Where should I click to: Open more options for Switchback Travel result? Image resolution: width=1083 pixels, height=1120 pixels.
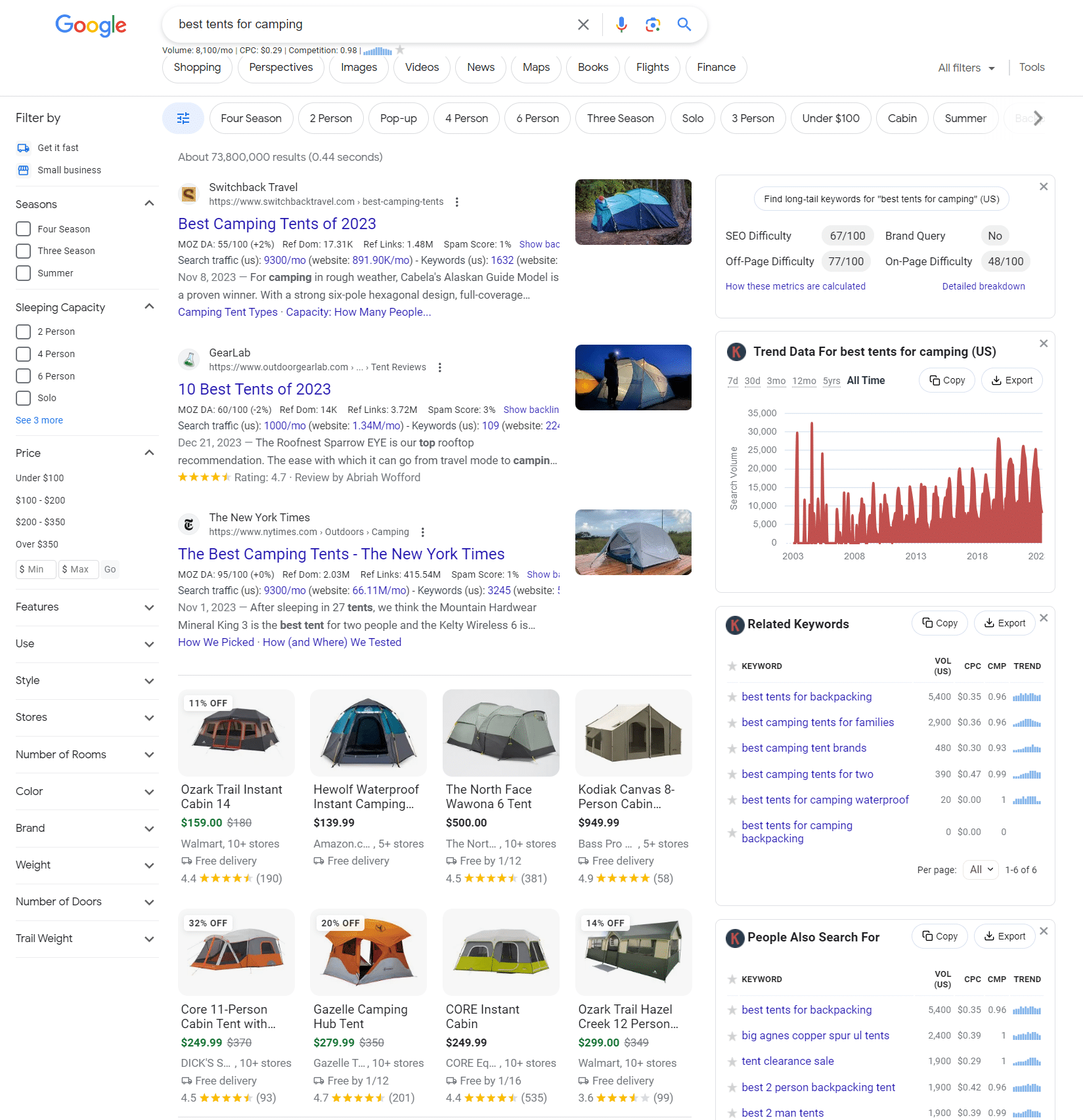click(457, 202)
